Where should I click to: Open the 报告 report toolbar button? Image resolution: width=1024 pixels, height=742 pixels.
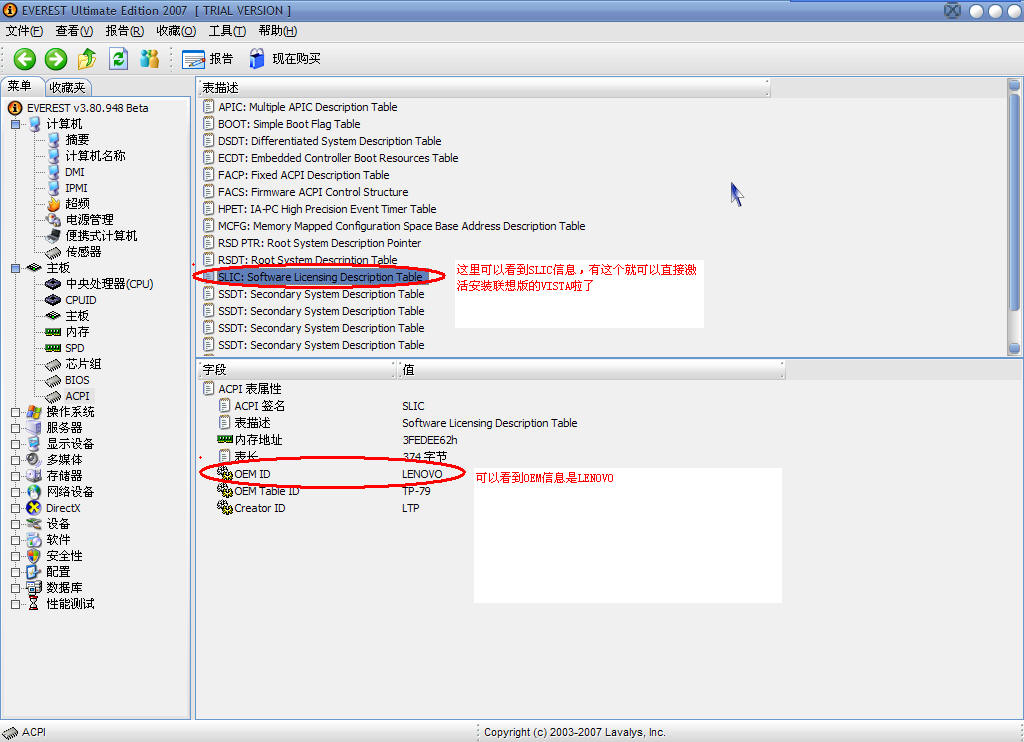[208, 59]
